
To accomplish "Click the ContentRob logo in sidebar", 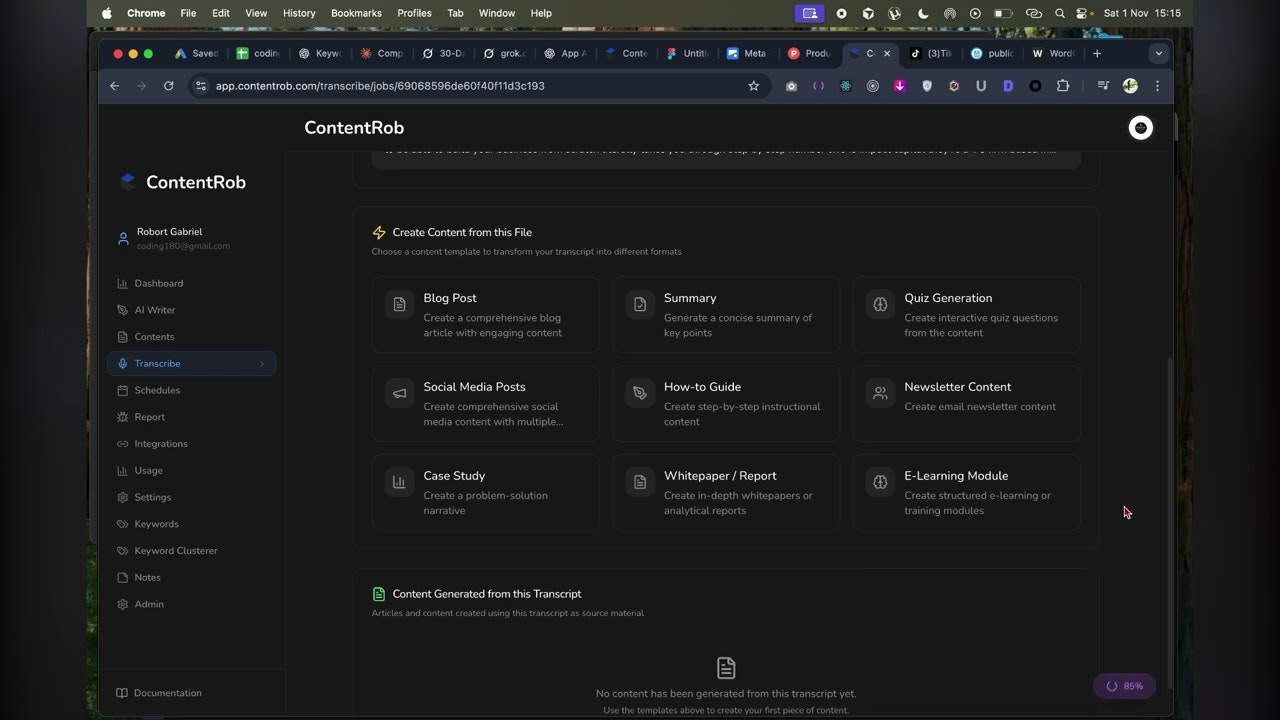I will (x=182, y=182).
